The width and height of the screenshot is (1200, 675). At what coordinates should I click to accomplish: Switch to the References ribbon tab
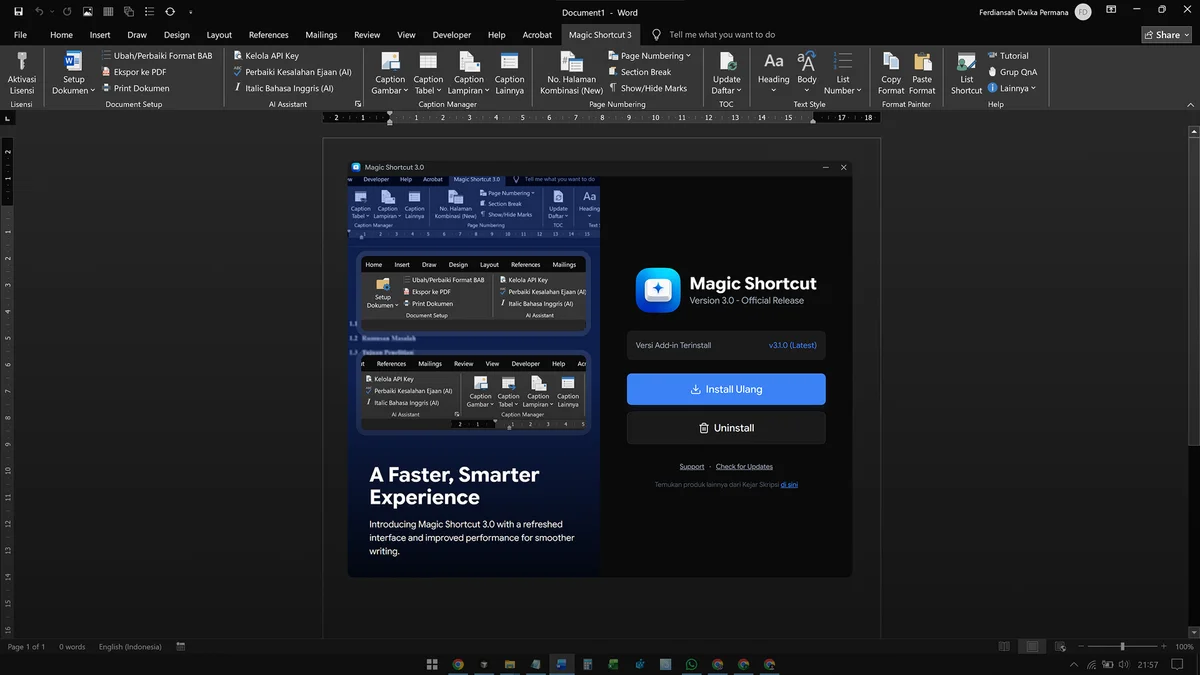tap(268, 34)
